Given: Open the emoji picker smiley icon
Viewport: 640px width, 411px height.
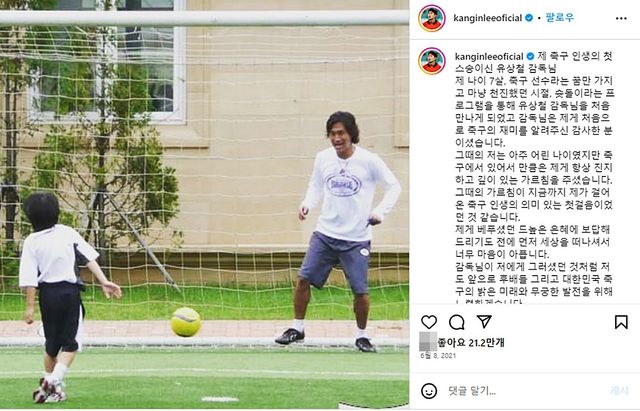Looking at the screenshot, I should click(x=429, y=391).
